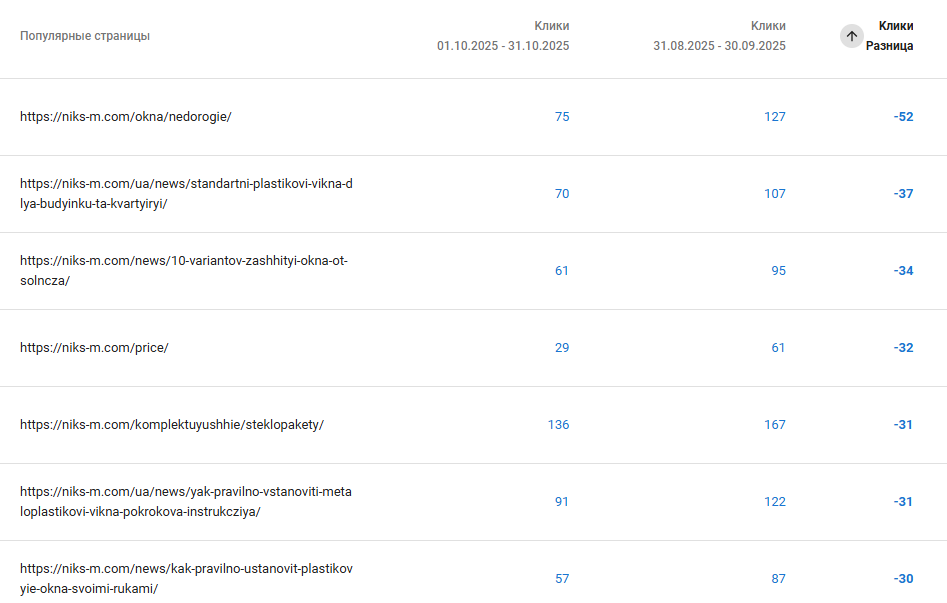
Task: Open the komplektuyushhie/steklopakety page row
Action: click(172, 425)
